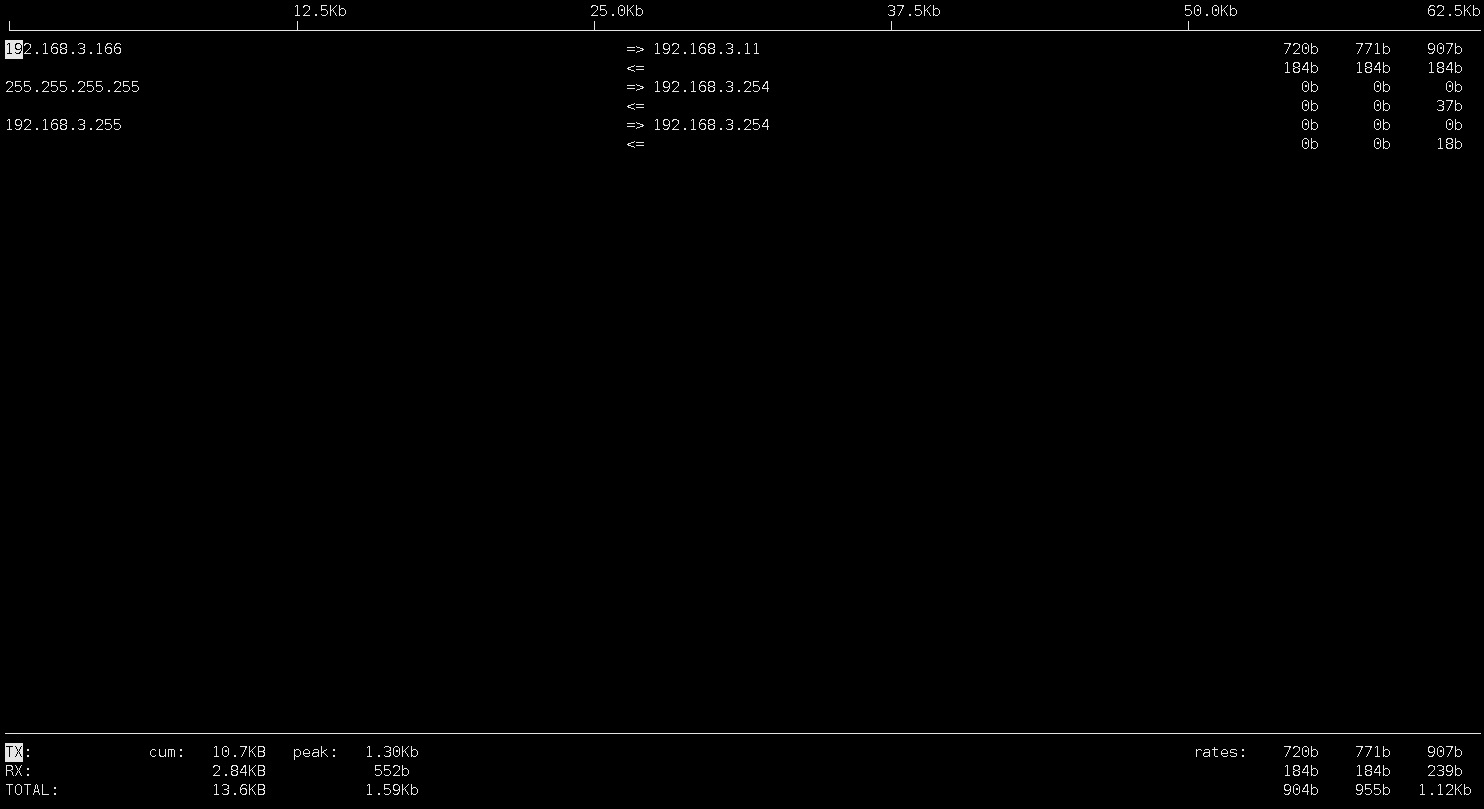Click the TOTAL row label

point(31,790)
